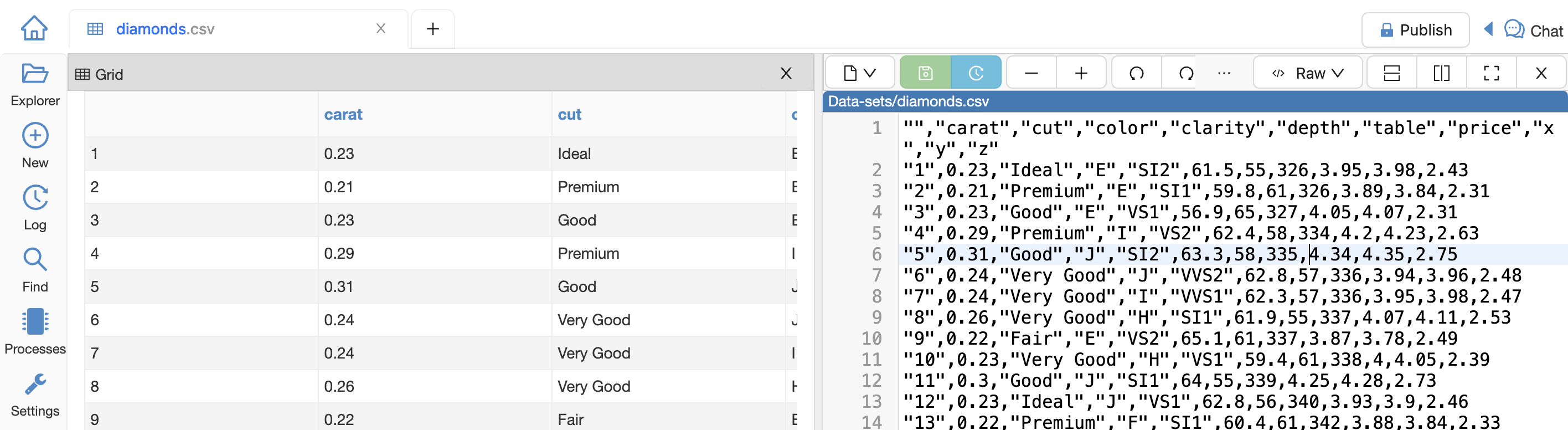Open the file menu dropdown

[859, 74]
